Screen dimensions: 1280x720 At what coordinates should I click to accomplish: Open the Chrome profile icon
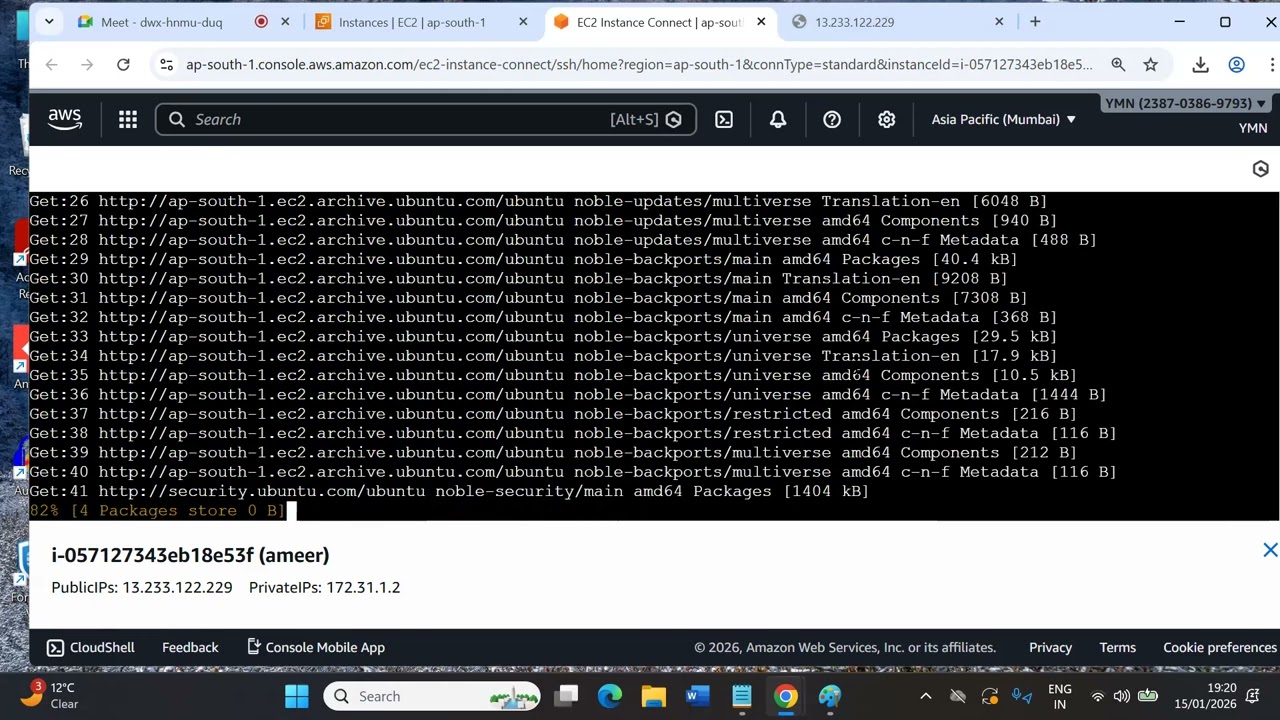click(1237, 64)
